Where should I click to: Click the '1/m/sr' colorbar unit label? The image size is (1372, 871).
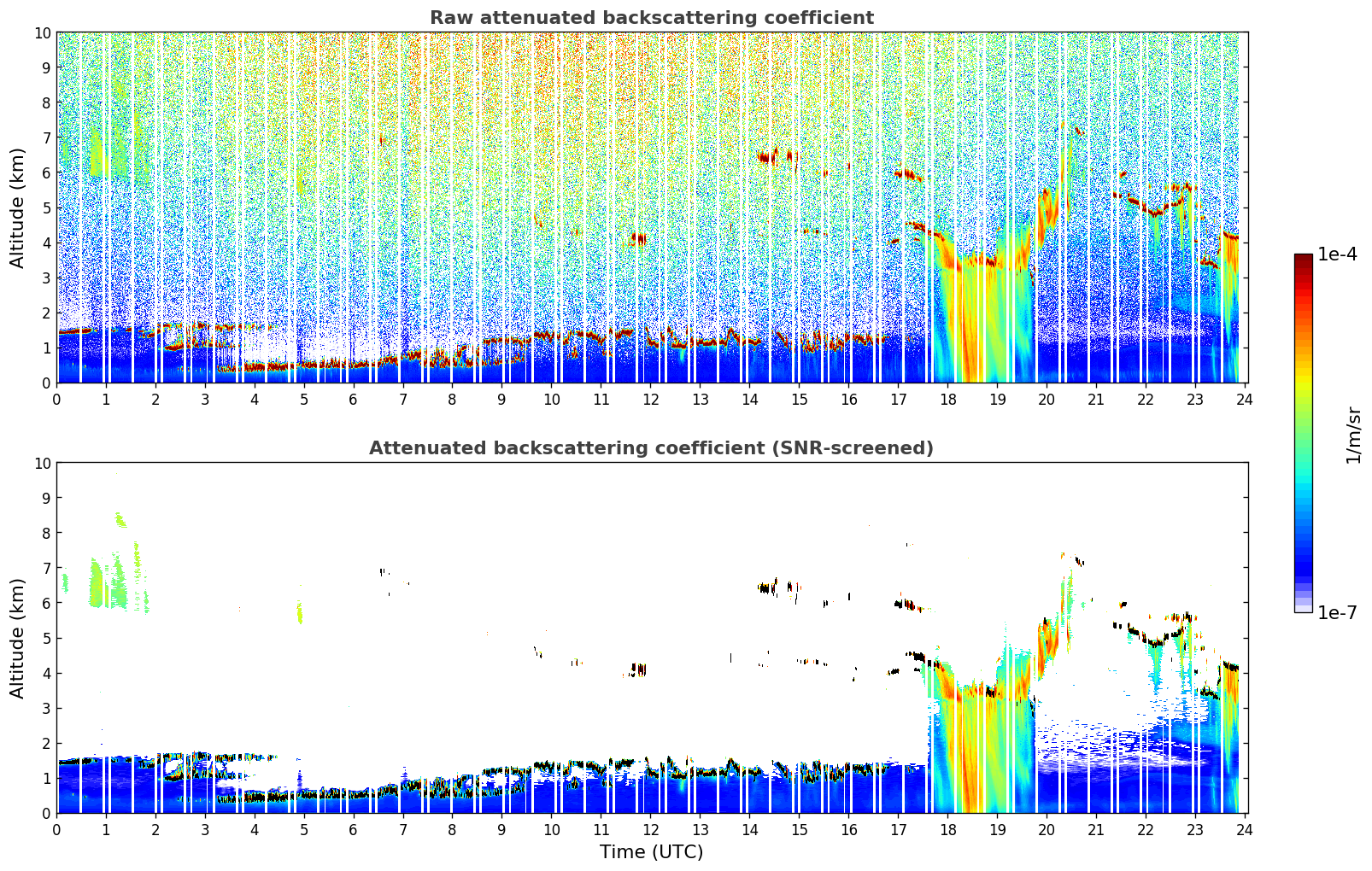coord(1352,434)
